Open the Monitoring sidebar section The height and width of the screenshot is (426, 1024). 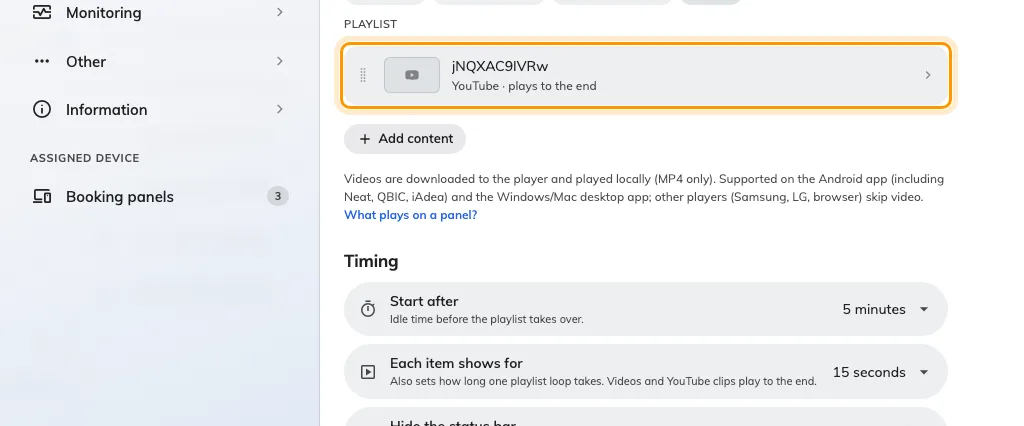pos(159,12)
